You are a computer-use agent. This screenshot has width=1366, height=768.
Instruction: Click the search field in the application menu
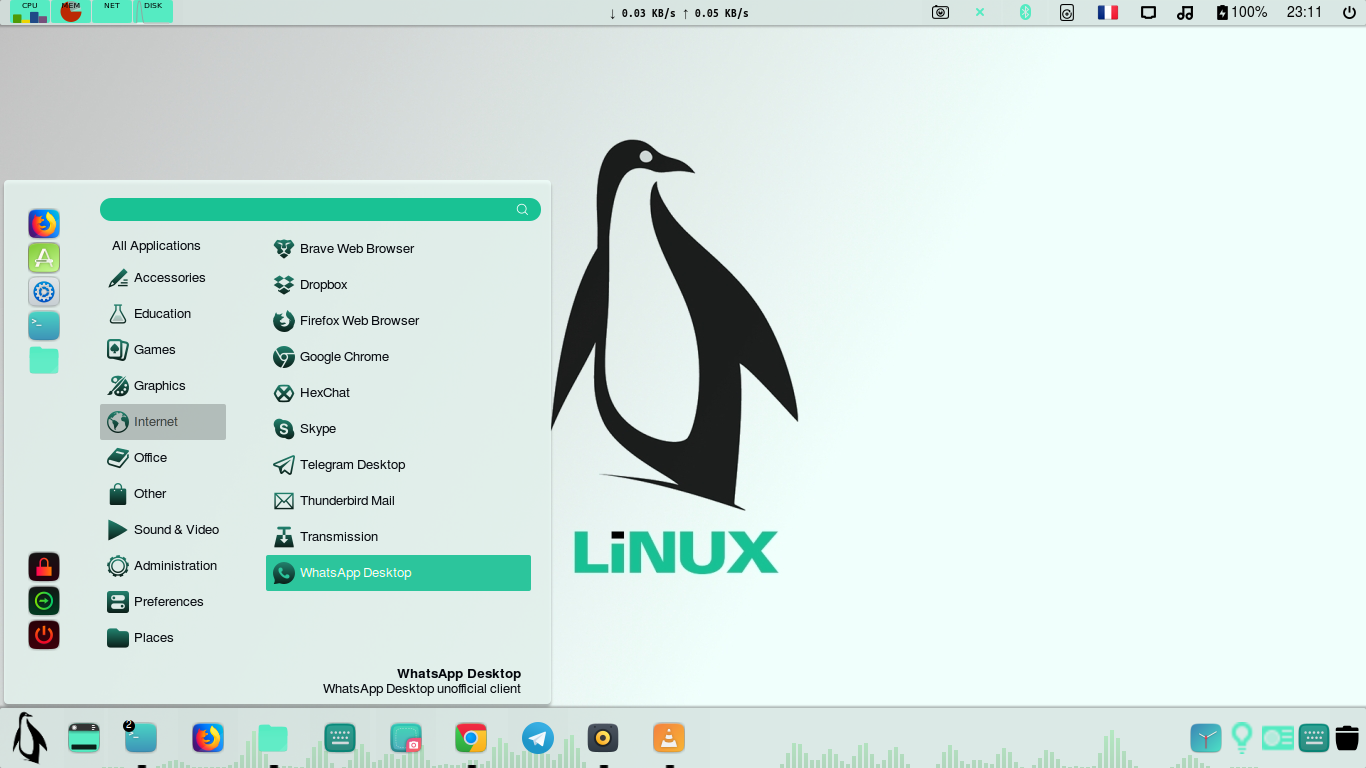pos(320,209)
